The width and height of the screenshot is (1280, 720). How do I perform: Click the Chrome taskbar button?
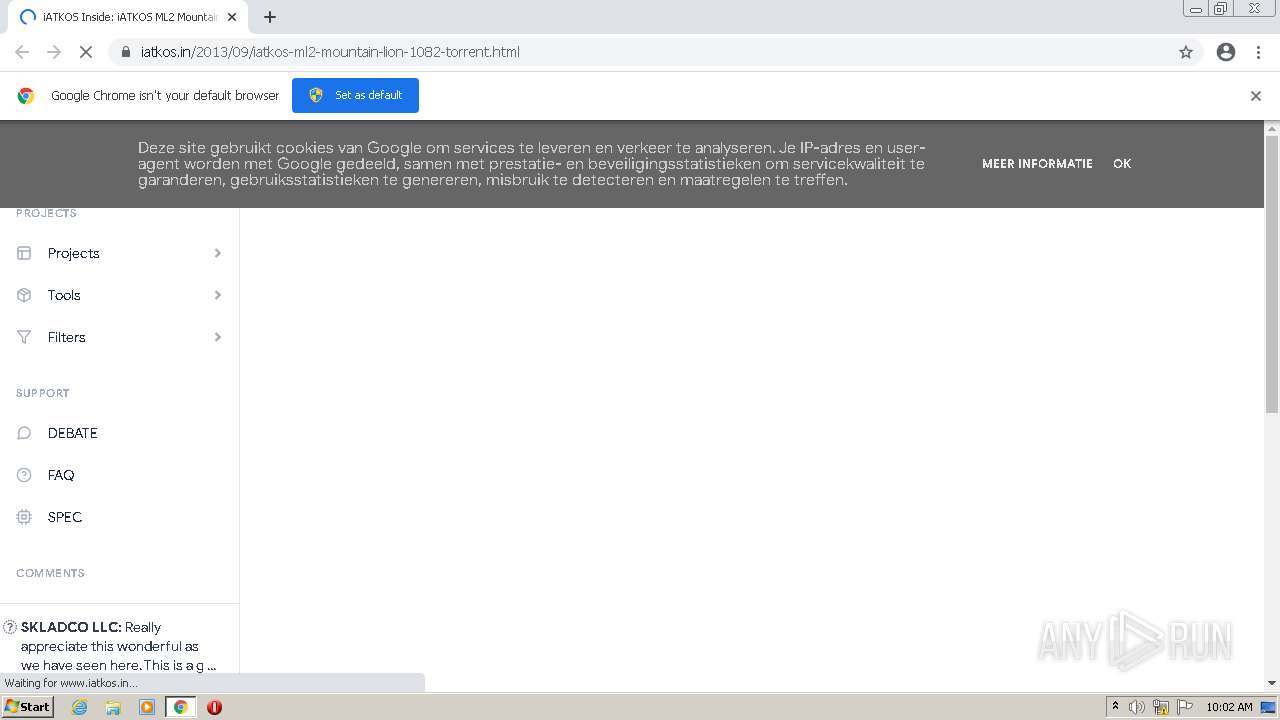(180, 707)
